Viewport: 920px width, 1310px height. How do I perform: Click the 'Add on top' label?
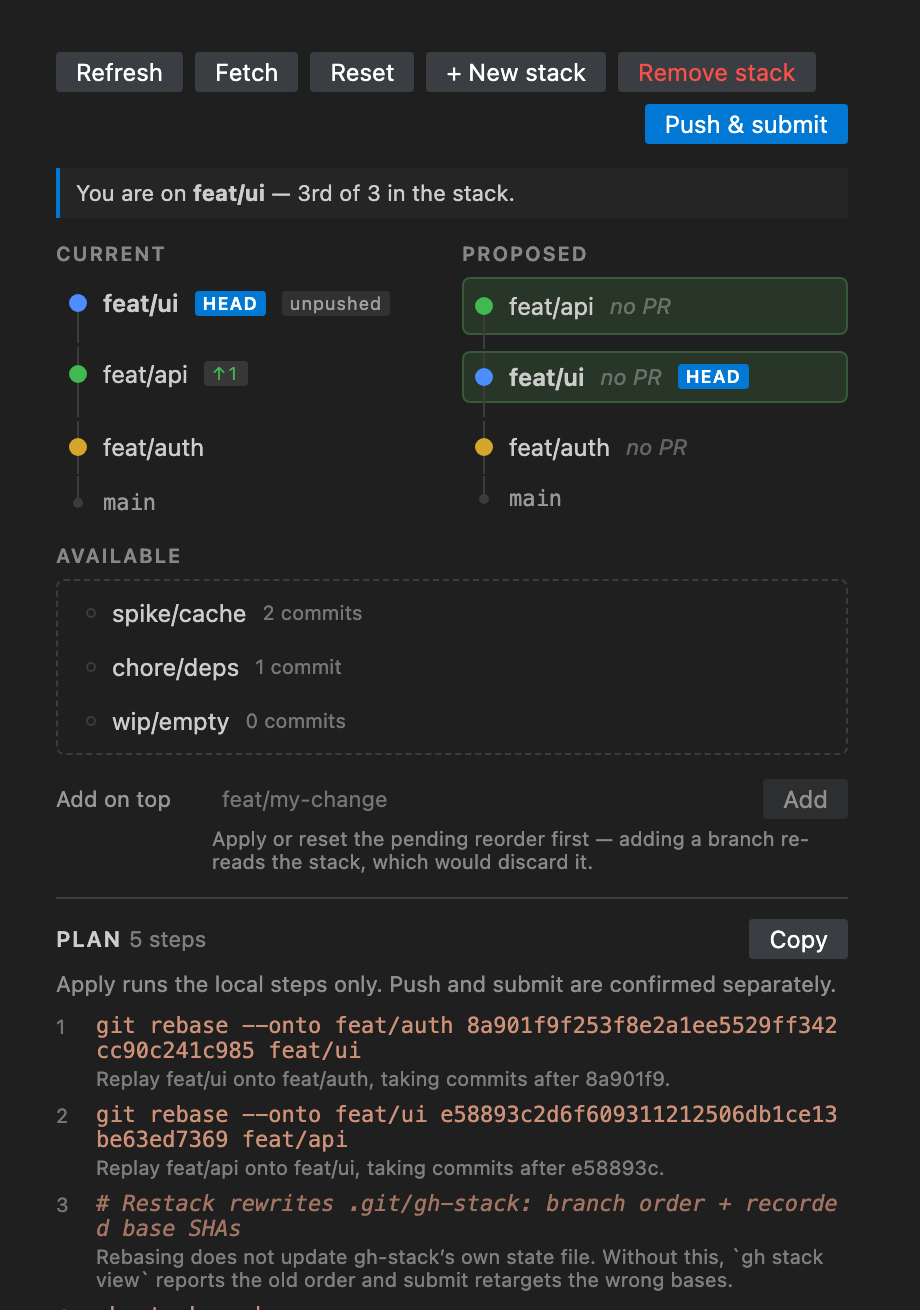(113, 800)
